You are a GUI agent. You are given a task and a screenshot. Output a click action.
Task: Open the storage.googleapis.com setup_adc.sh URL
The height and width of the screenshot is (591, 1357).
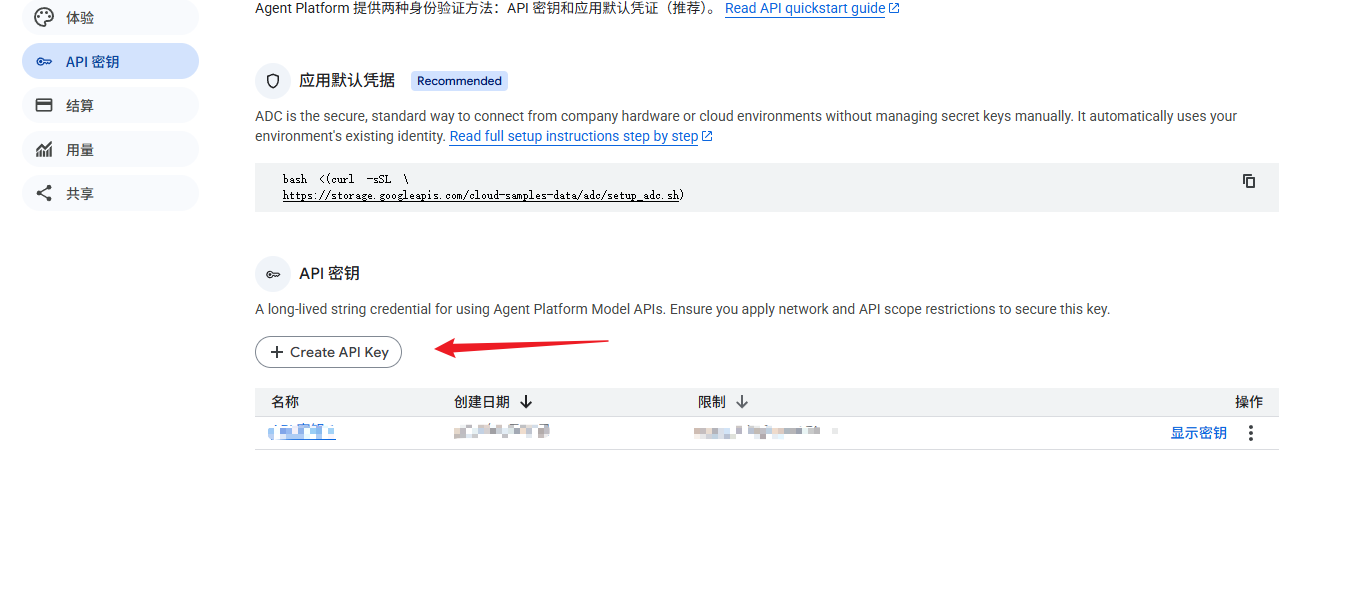click(x=483, y=195)
